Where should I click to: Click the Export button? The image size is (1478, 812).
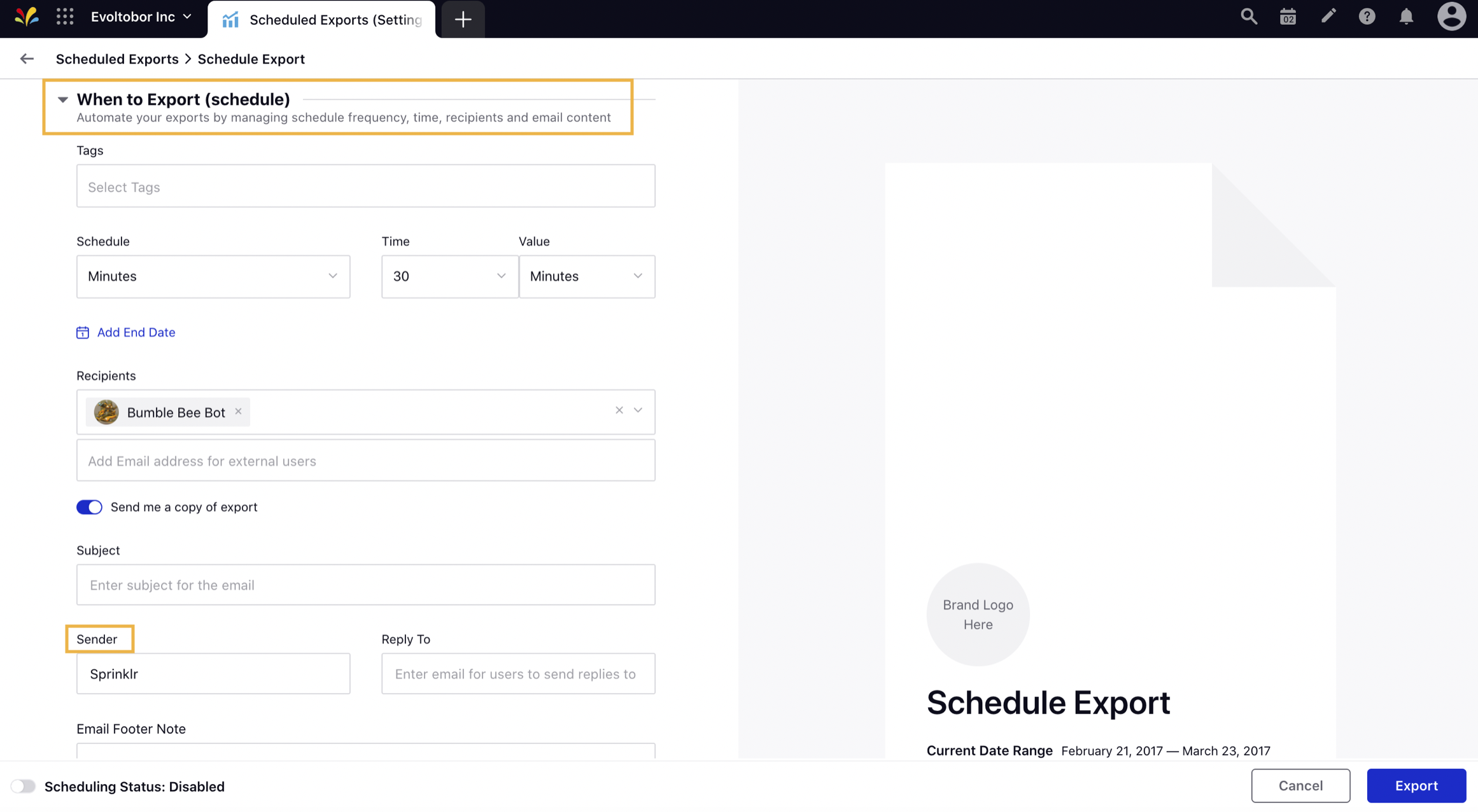tap(1416, 785)
